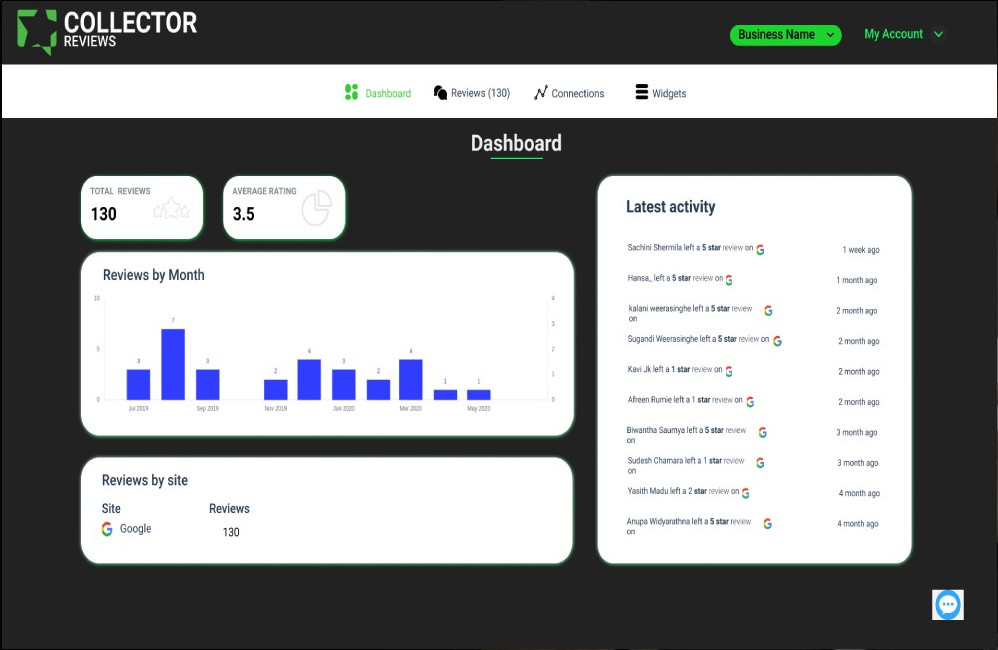Select the Average Rating 3.5 card
Image resolution: width=998 pixels, height=650 pixels.
(x=284, y=208)
